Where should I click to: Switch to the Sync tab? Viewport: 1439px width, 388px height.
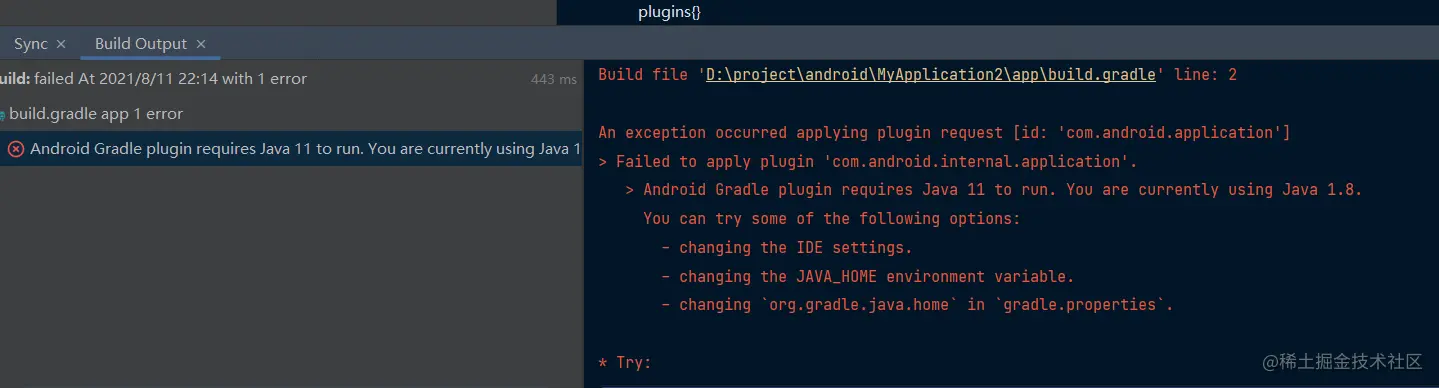(x=30, y=44)
